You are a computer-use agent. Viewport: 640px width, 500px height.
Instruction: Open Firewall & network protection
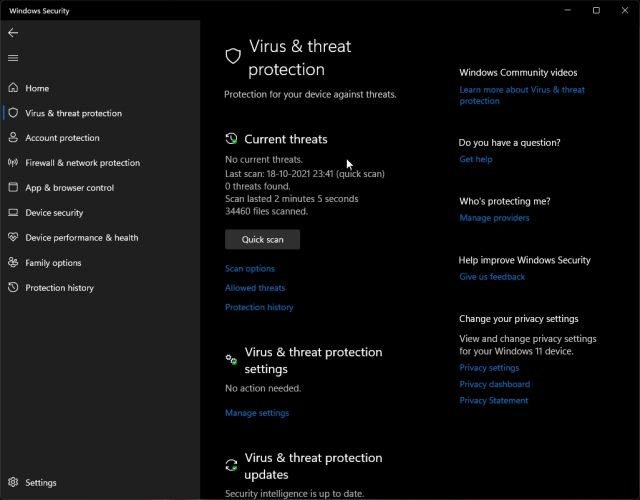coord(100,163)
